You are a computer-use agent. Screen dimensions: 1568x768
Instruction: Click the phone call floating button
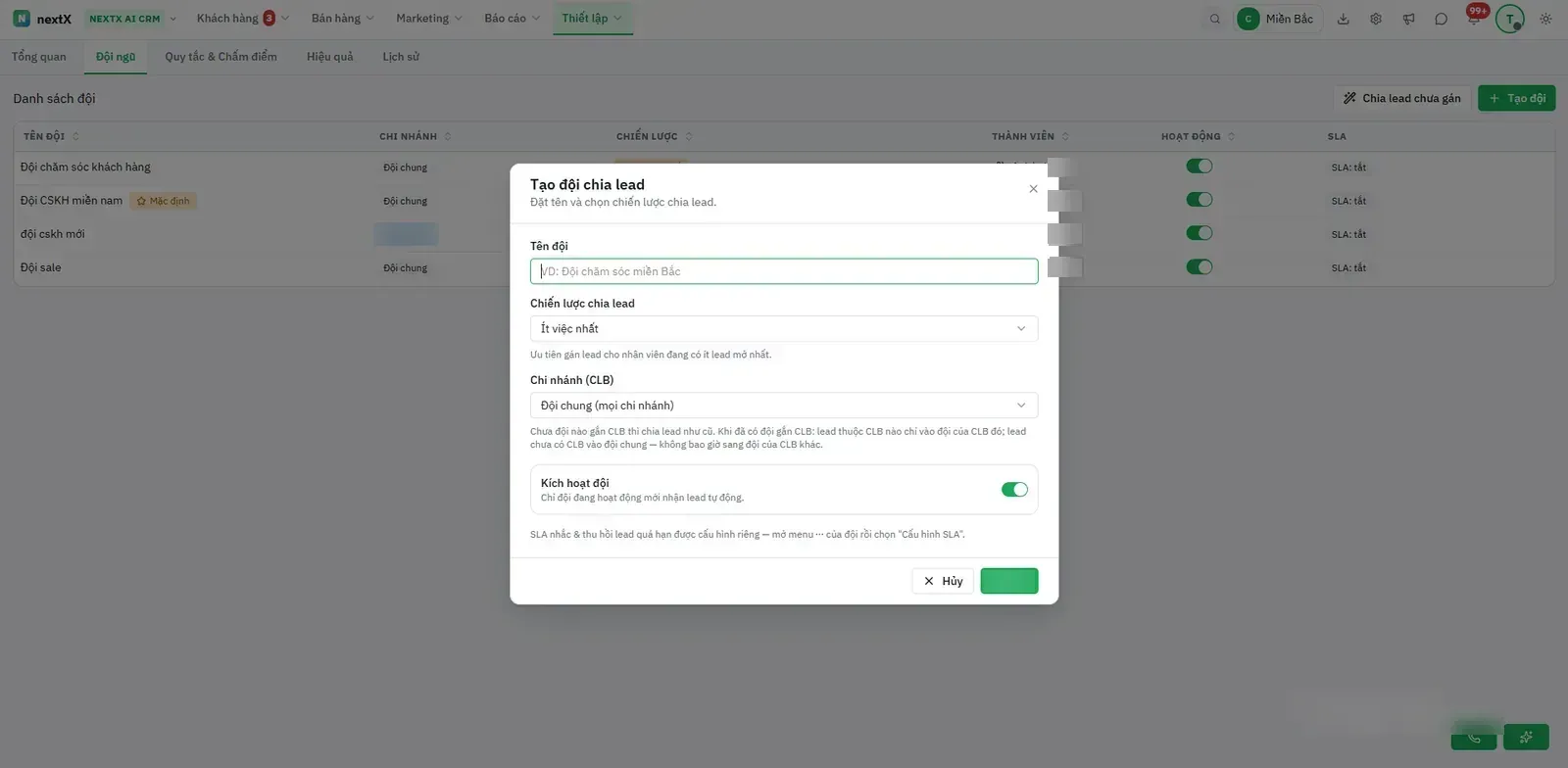click(1474, 737)
